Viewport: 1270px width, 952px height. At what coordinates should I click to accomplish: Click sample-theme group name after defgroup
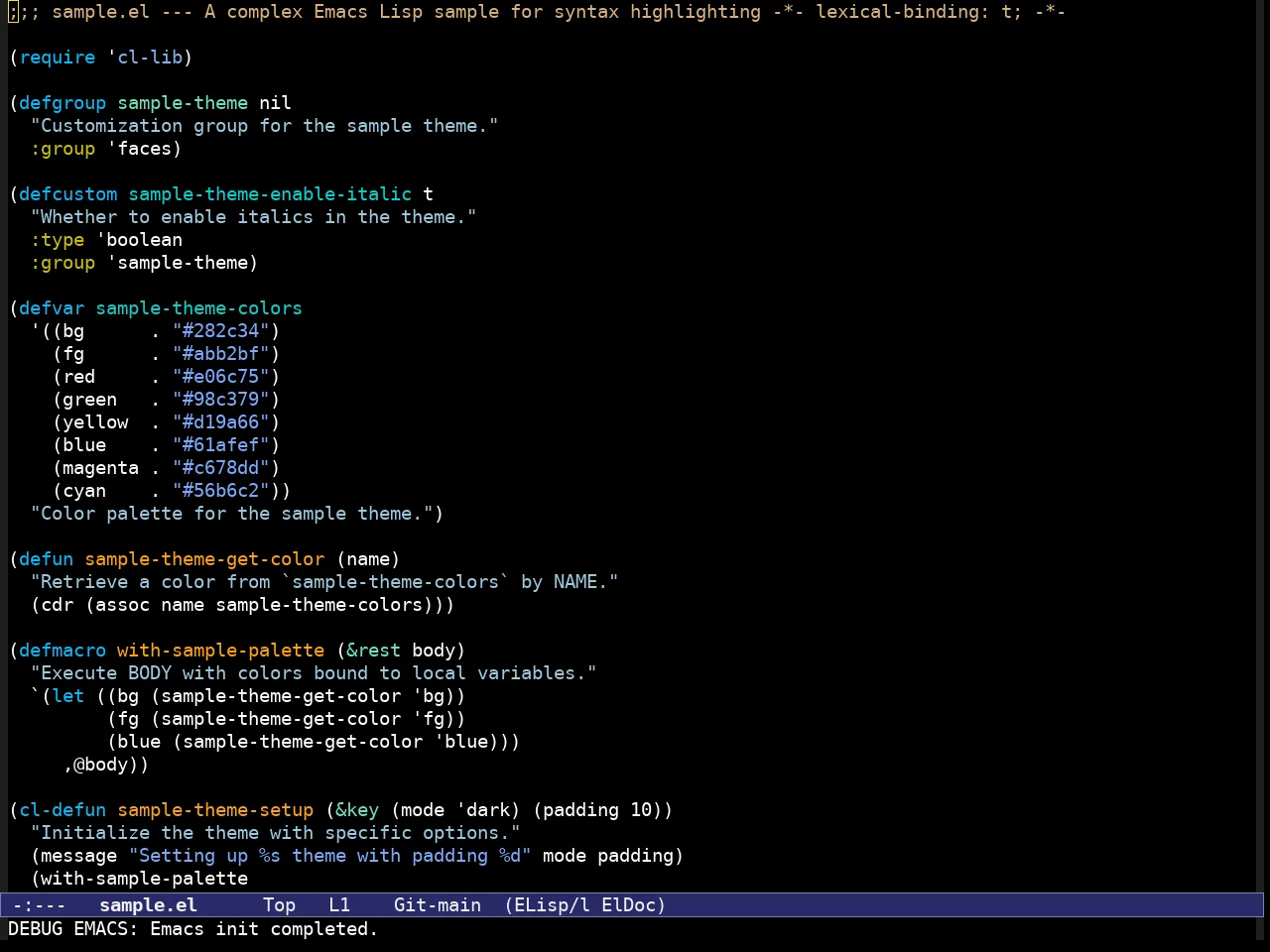[x=183, y=103]
